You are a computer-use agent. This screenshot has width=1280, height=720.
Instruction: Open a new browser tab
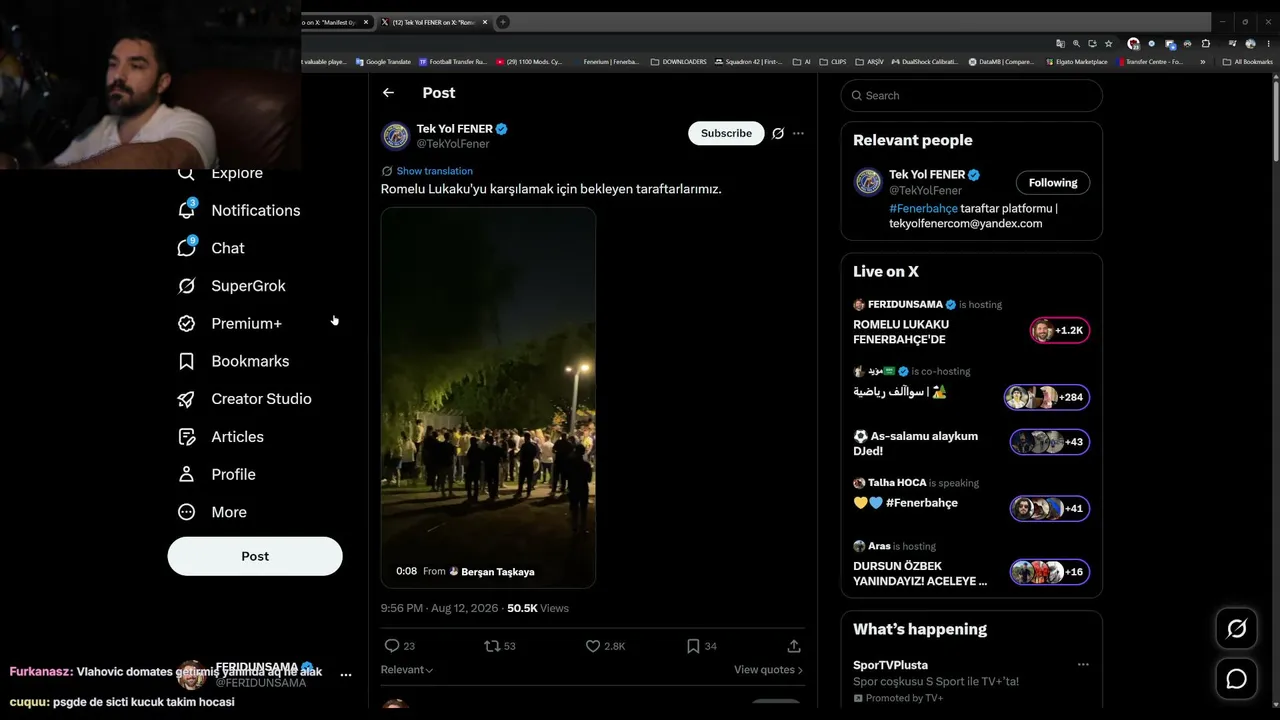click(503, 22)
